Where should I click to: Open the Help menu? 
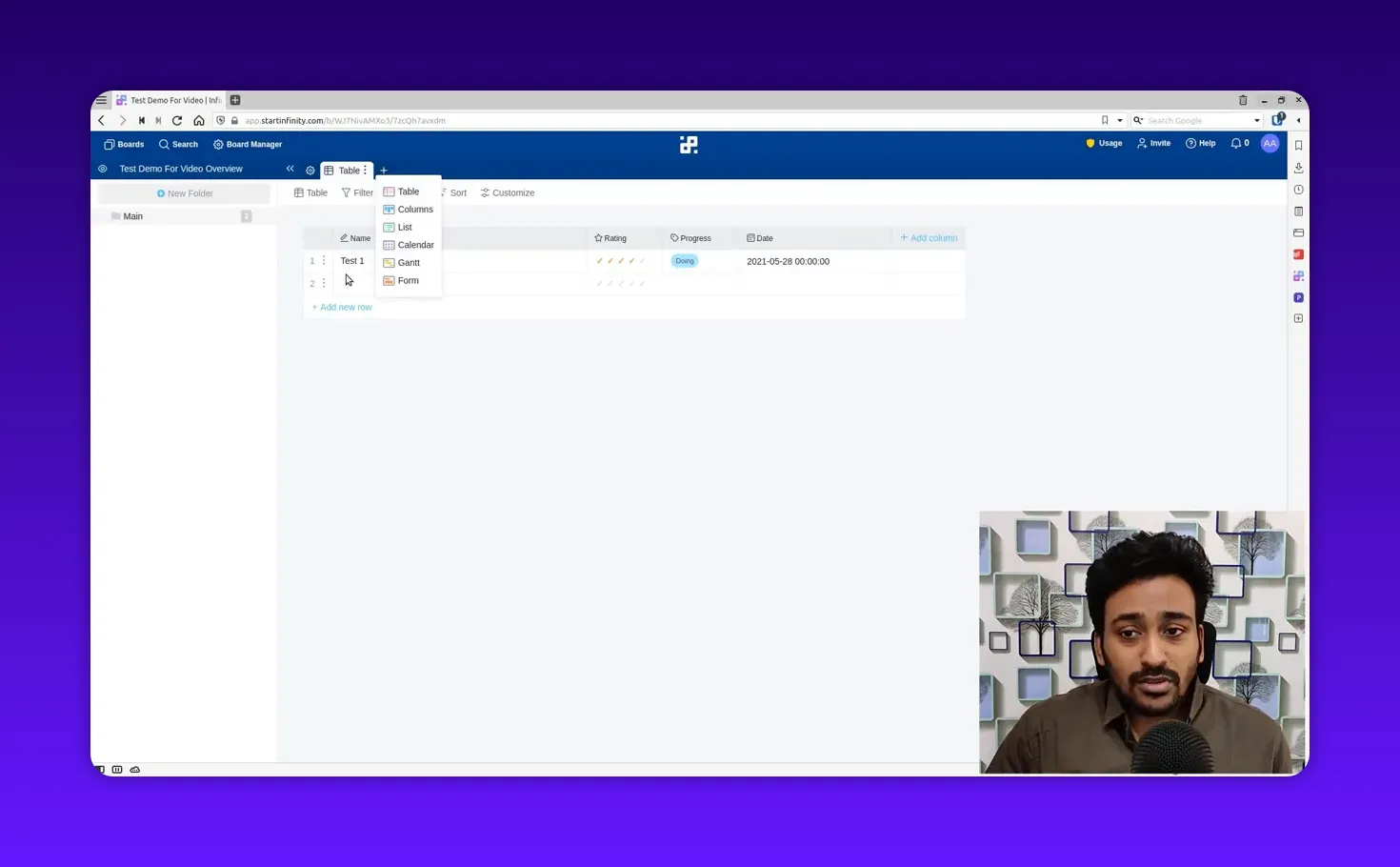point(1200,143)
